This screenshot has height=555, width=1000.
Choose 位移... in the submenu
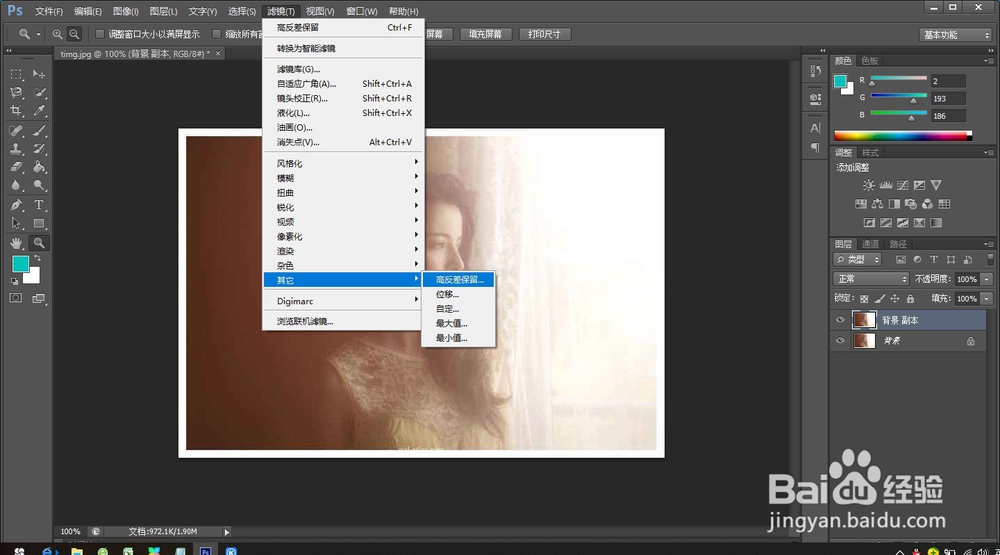[x=458, y=294]
